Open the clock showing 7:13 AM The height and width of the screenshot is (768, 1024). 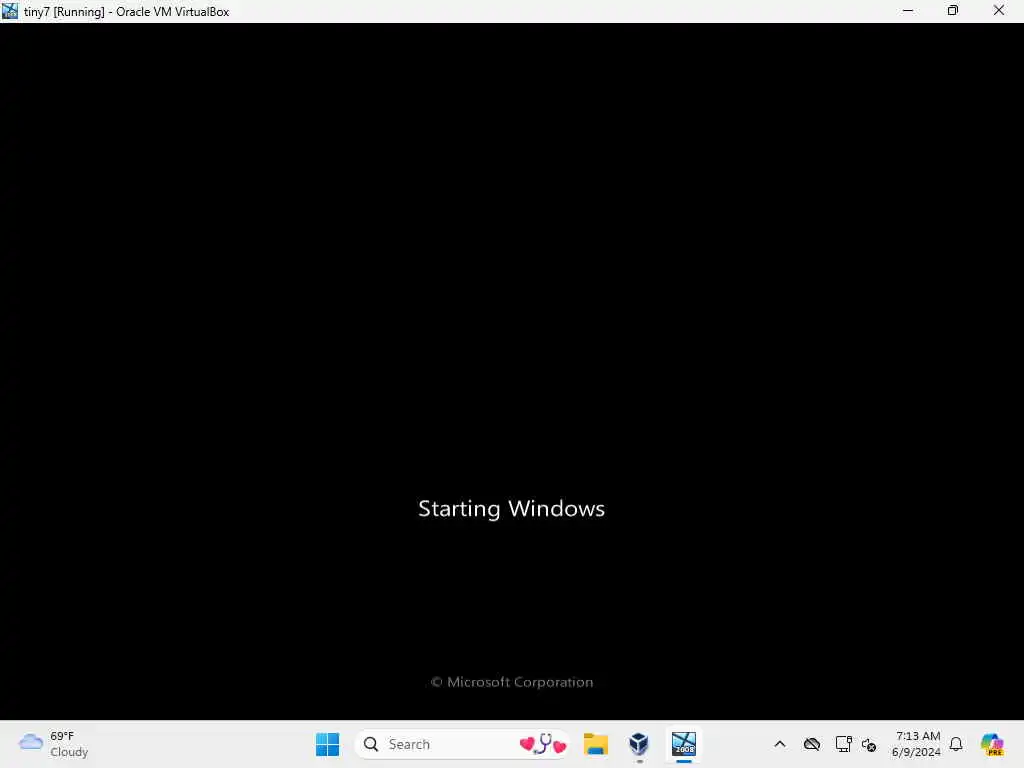pos(916,744)
